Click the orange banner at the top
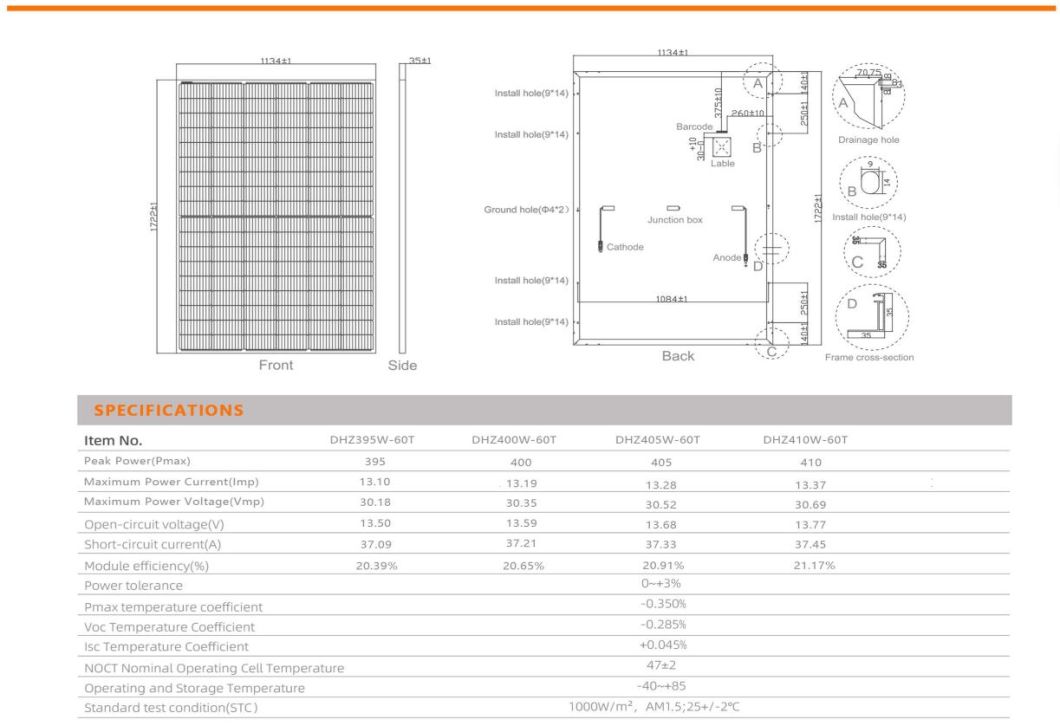The height and width of the screenshot is (726, 1060). [x=530, y=10]
